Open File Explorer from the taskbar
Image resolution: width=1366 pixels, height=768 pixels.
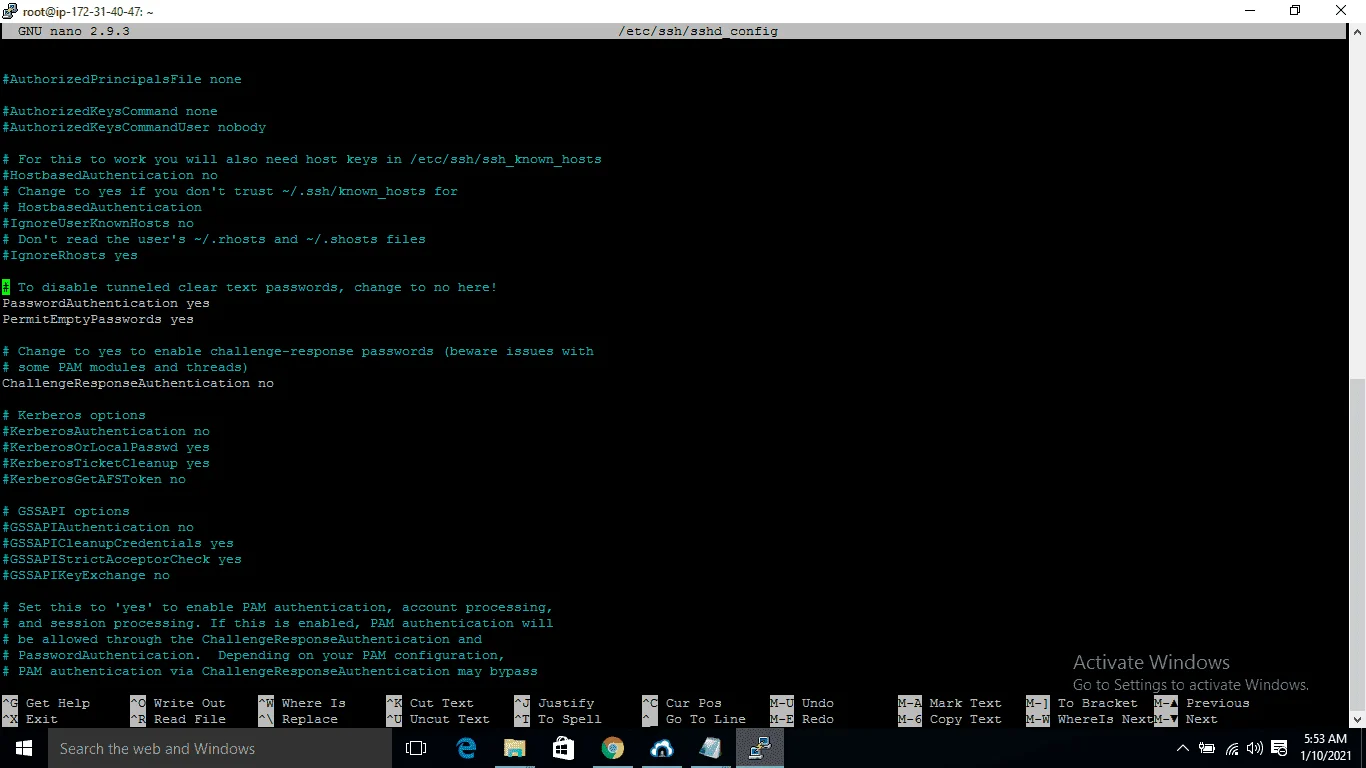(514, 748)
